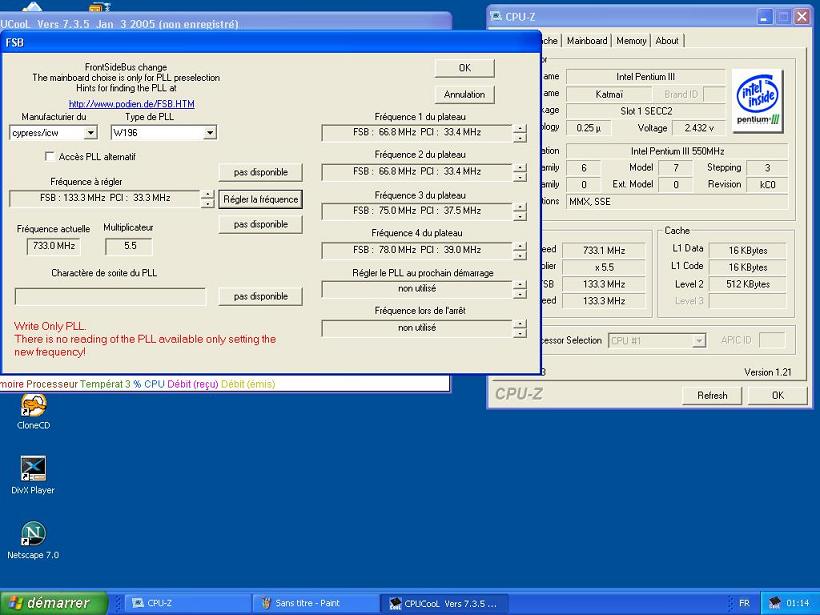Screen dimensions: 820x615
Task: Click the 512 KBytes Level 2 cache value
Action: [x=747, y=284]
